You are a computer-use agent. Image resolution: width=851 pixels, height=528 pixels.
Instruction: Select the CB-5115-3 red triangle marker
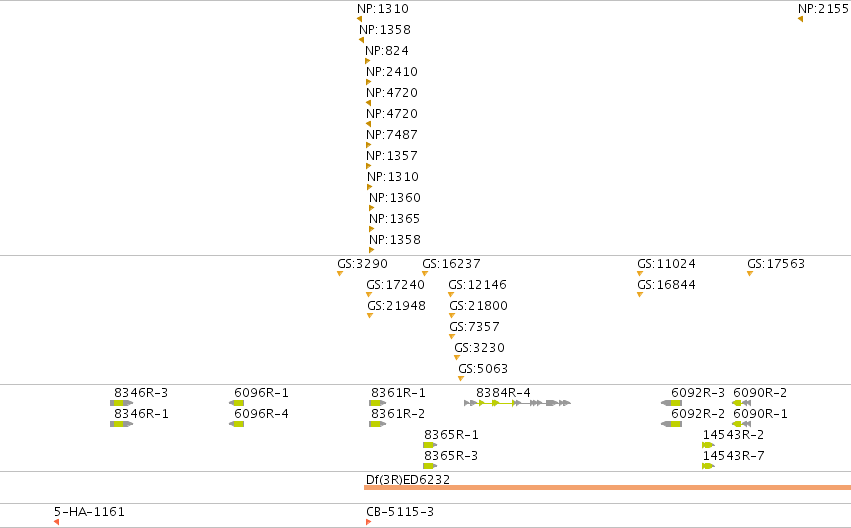coord(369,522)
